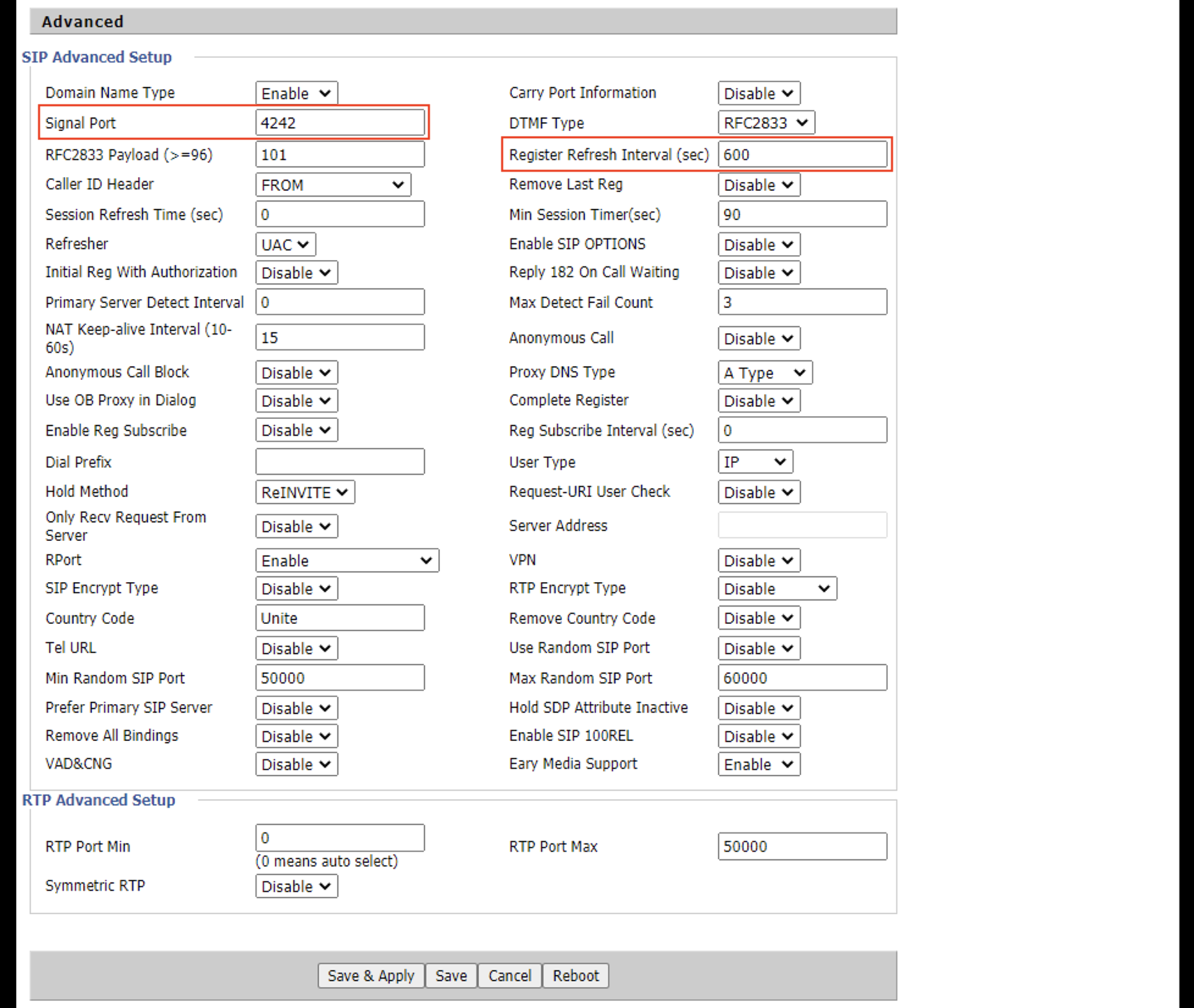Image resolution: width=1194 pixels, height=1008 pixels.
Task: Click the Session Refresh Time field
Action: (x=340, y=214)
